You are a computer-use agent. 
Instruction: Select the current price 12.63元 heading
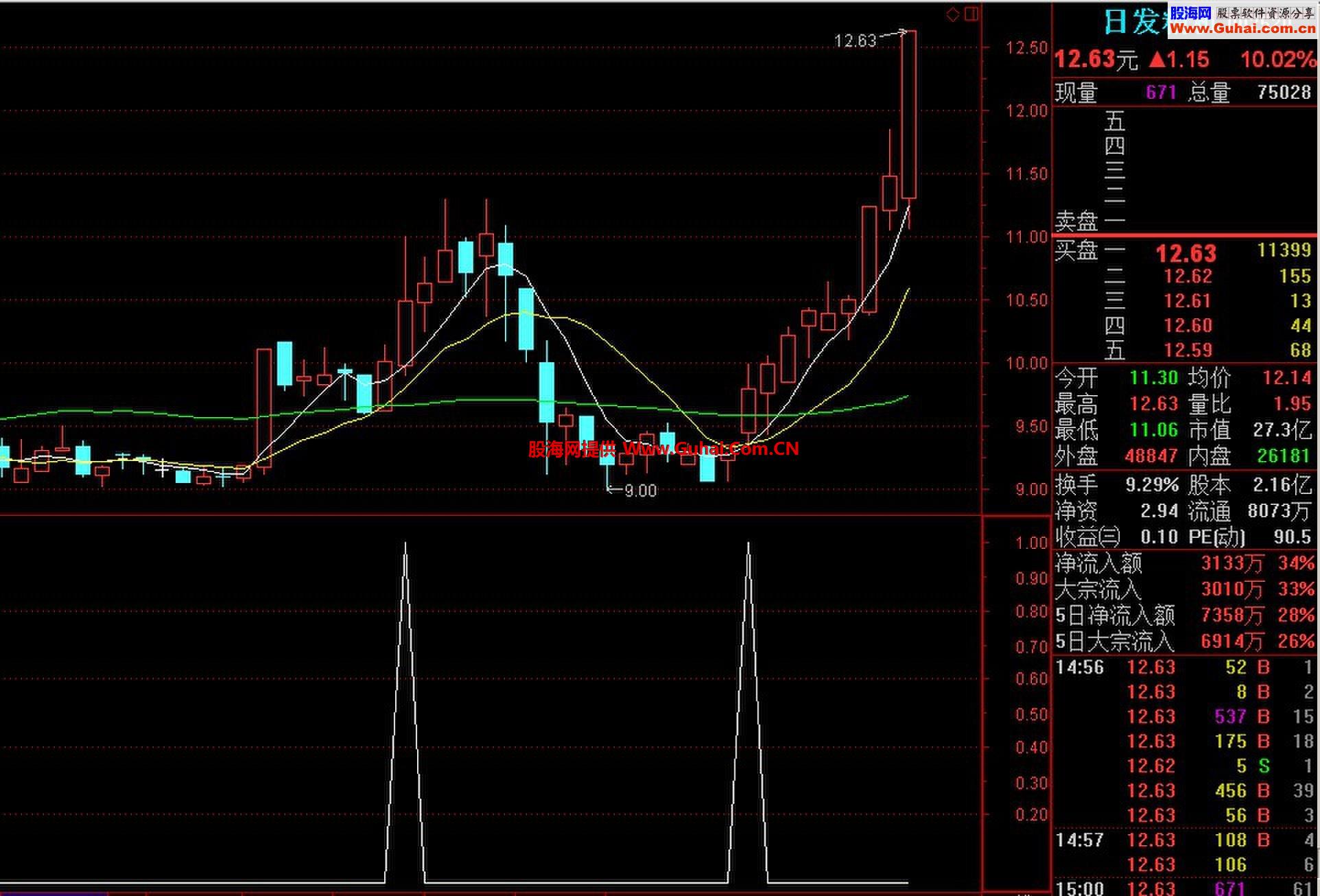(x=1096, y=60)
